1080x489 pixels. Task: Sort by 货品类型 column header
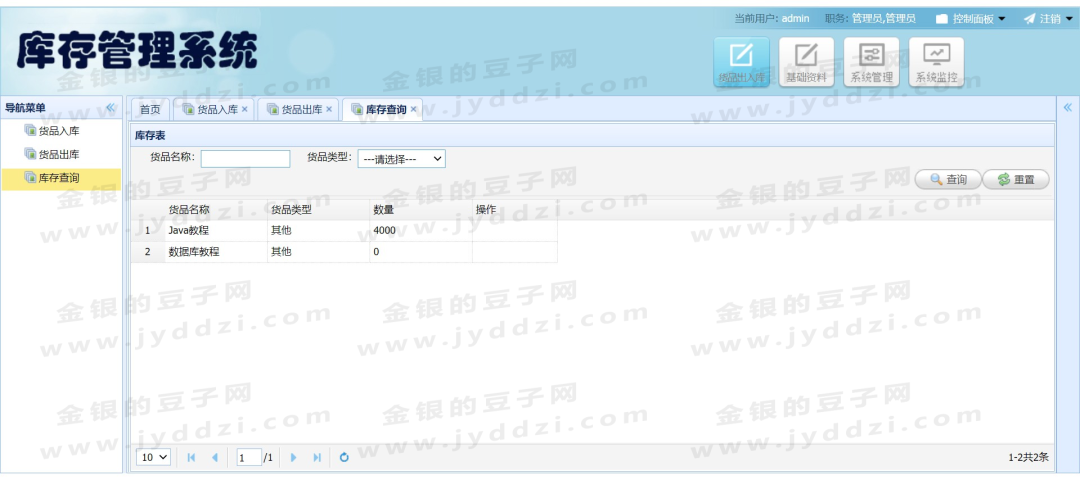(x=318, y=210)
